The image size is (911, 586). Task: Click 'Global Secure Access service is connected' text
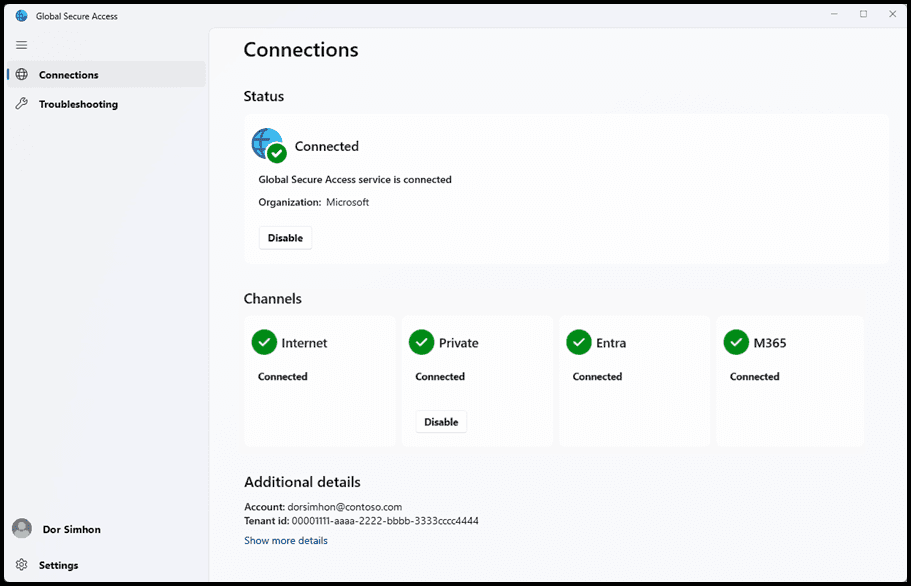click(355, 179)
